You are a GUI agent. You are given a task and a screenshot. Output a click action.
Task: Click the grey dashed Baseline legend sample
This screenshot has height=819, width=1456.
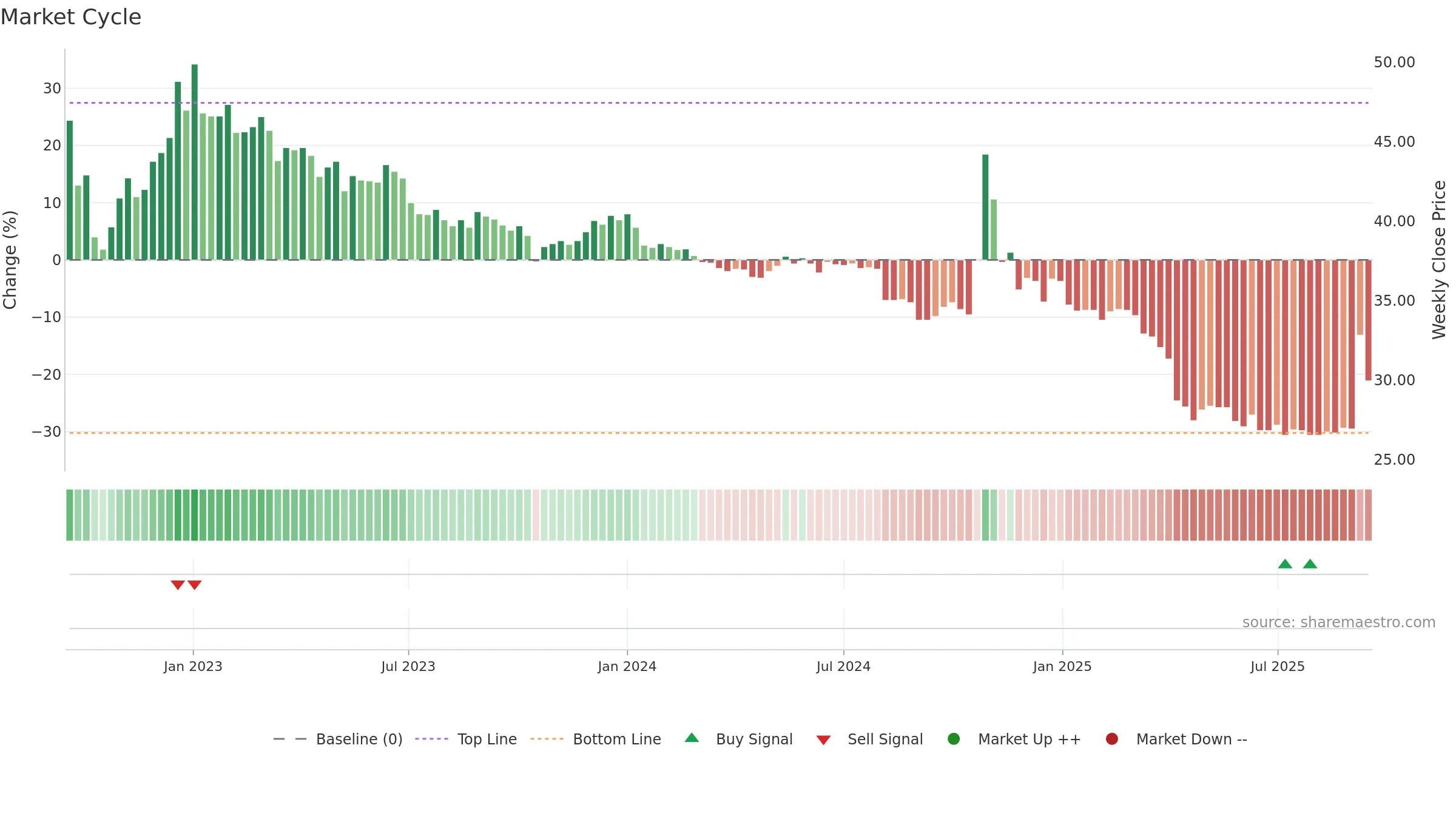coord(290,739)
